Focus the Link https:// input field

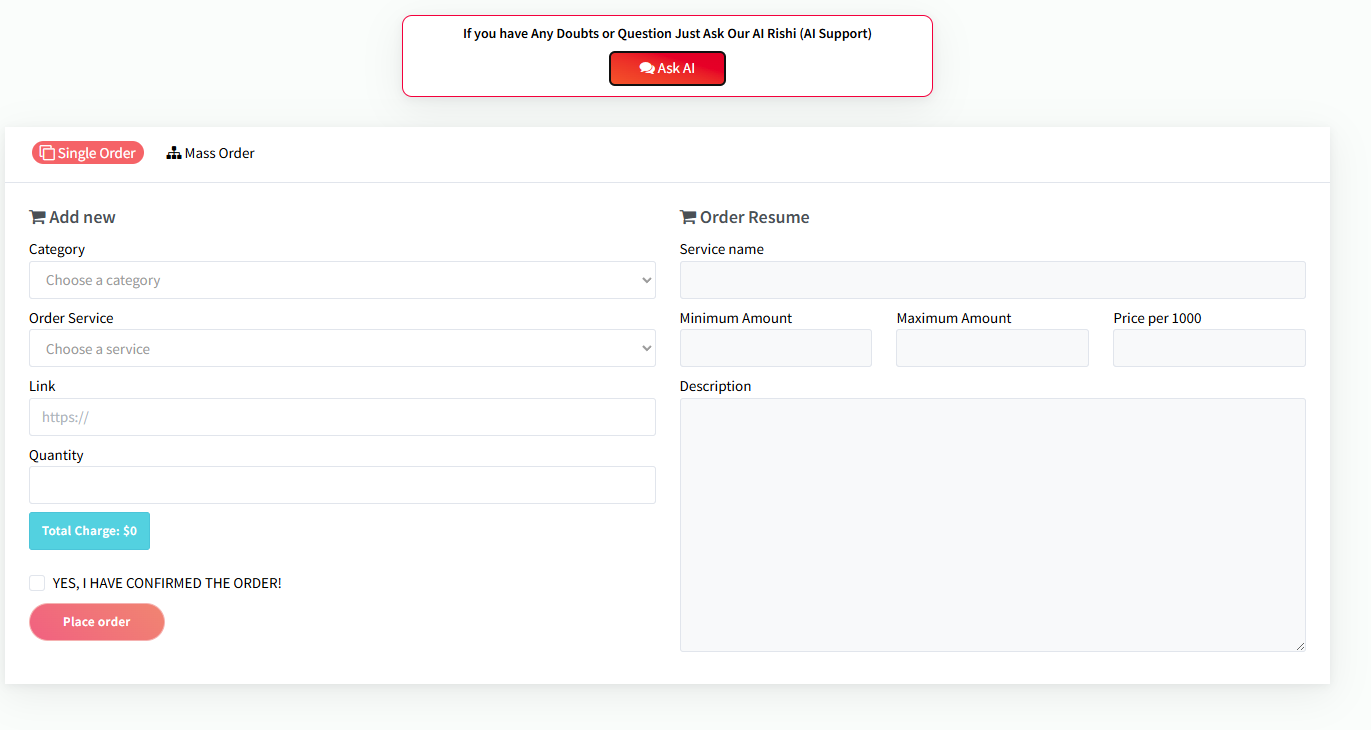click(x=342, y=417)
